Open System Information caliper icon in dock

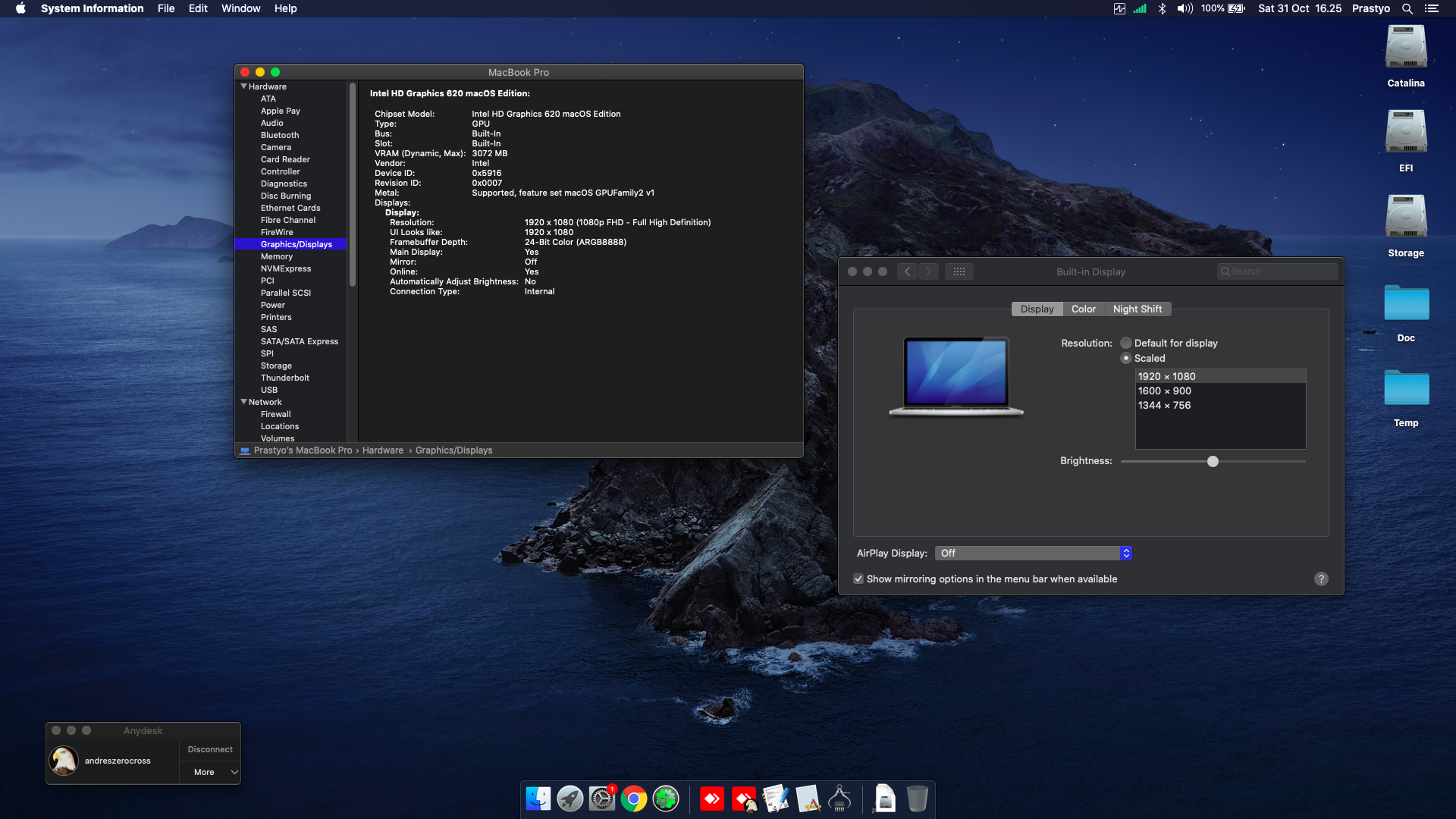[x=839, y=799]
